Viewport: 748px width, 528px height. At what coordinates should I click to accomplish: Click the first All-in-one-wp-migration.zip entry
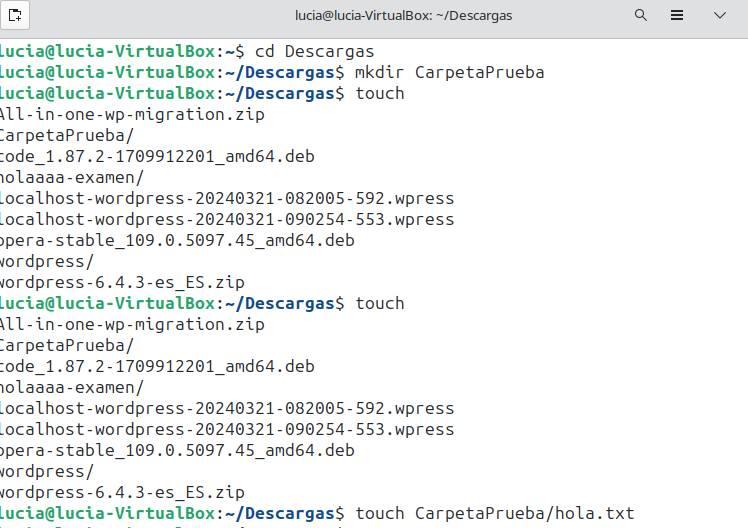coord(132,114)
